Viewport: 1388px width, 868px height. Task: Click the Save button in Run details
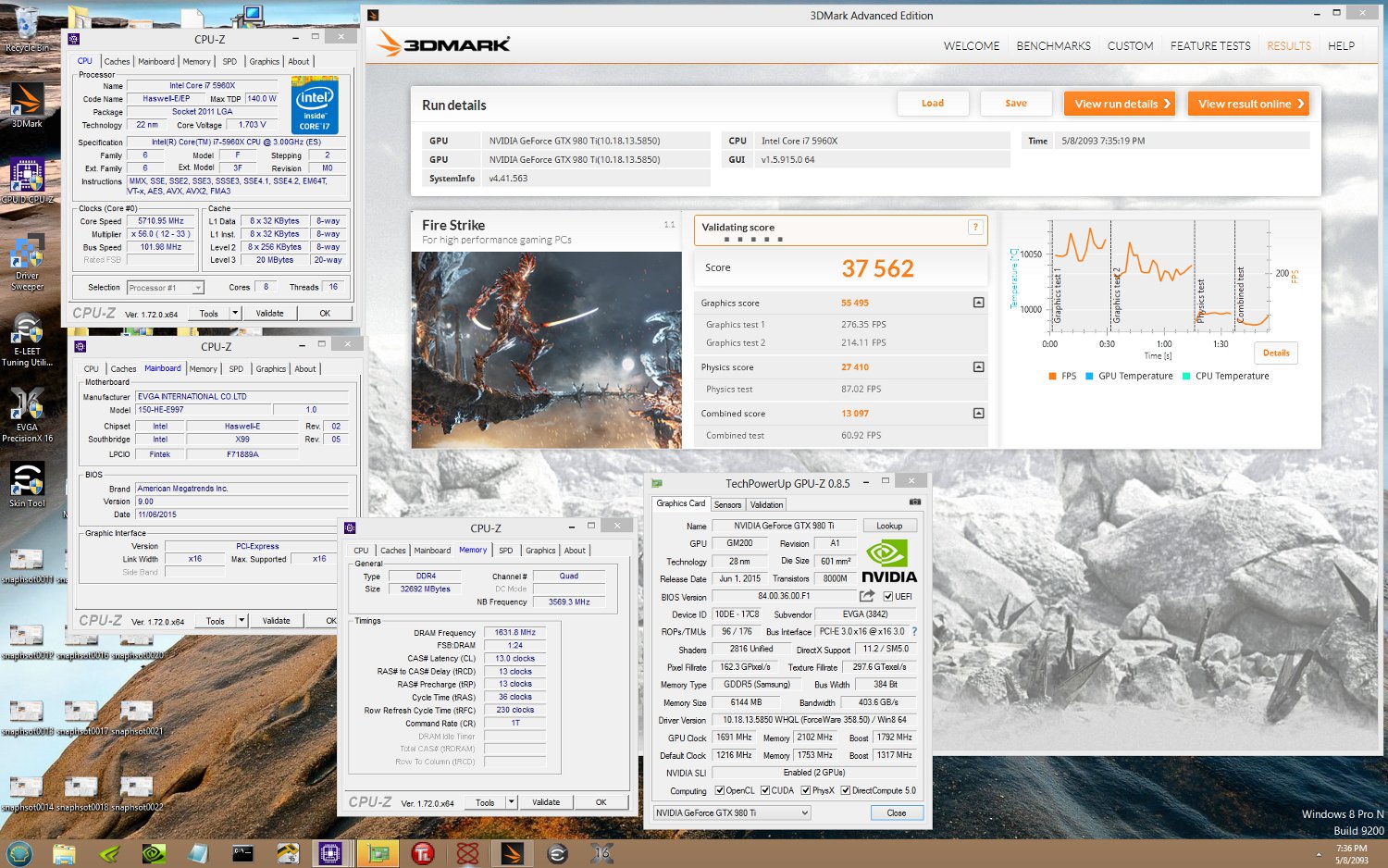click(x=1016, y=103)
